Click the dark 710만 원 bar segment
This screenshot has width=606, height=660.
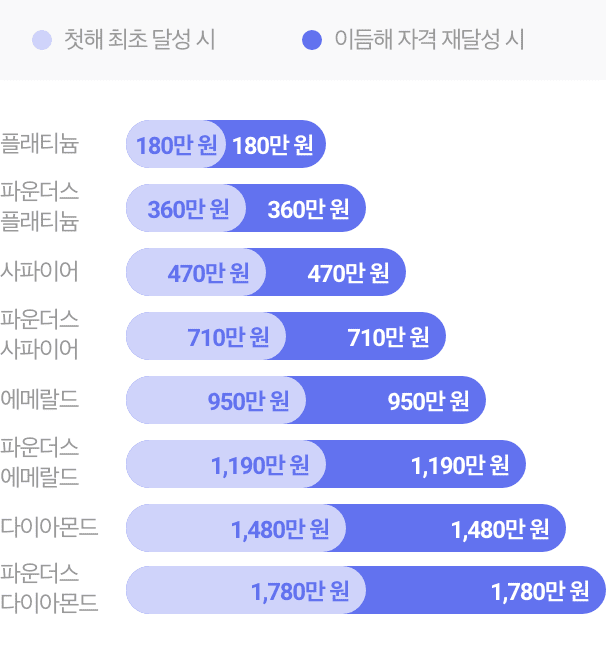[366, 336]
